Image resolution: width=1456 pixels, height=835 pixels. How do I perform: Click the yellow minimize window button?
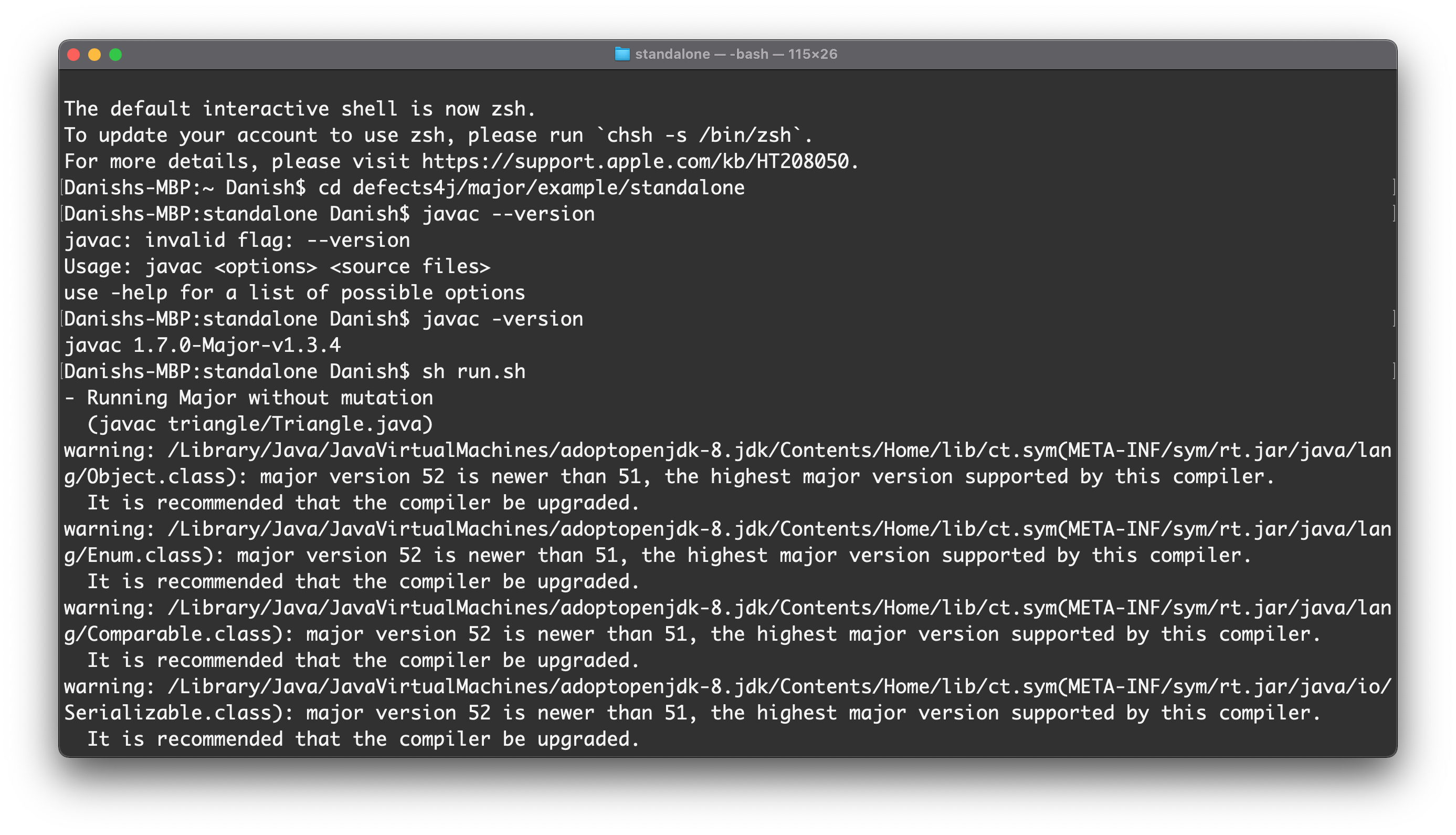pos(94,55)
